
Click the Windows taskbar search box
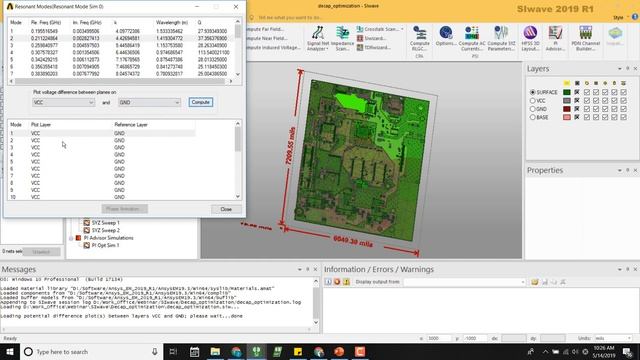tap(91, 351)
